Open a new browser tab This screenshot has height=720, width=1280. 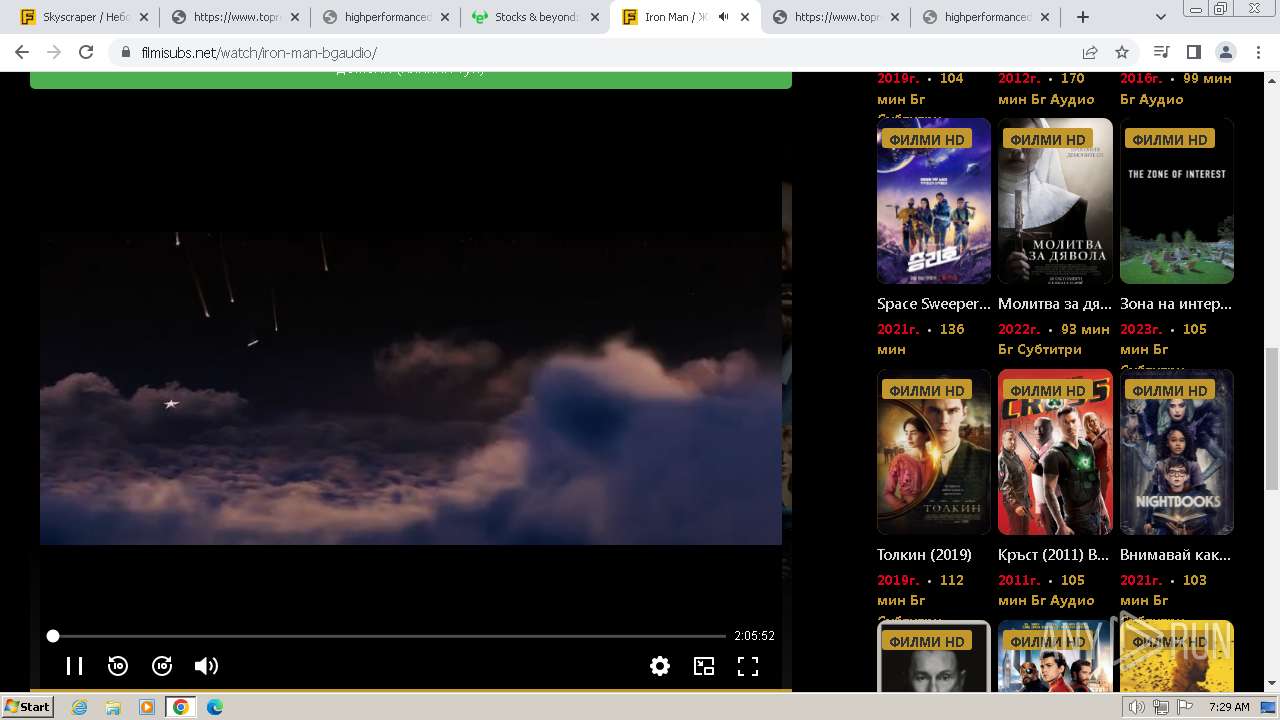coord(1083,17)
